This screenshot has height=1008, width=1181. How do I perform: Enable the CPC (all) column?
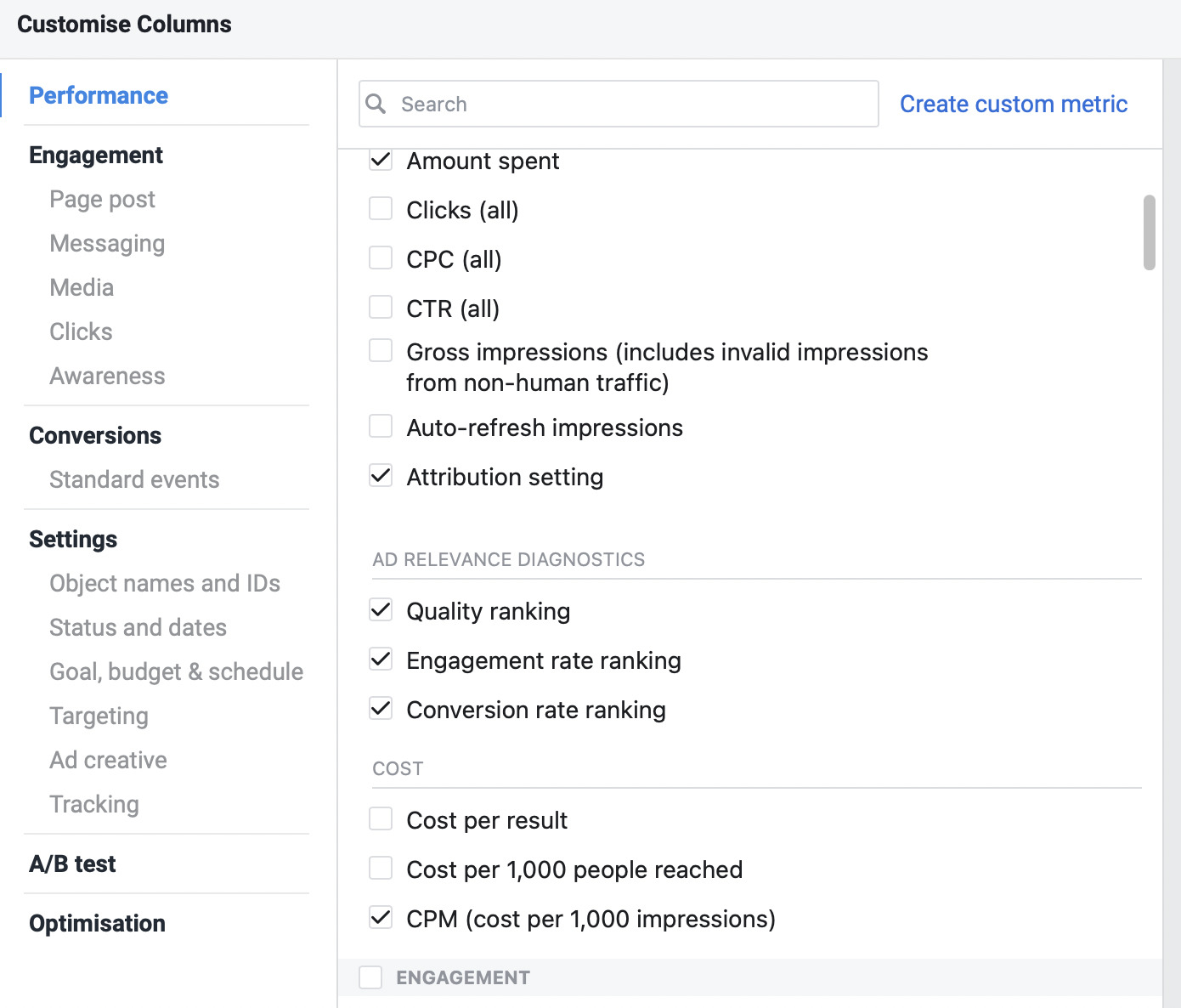pos(380,258)
